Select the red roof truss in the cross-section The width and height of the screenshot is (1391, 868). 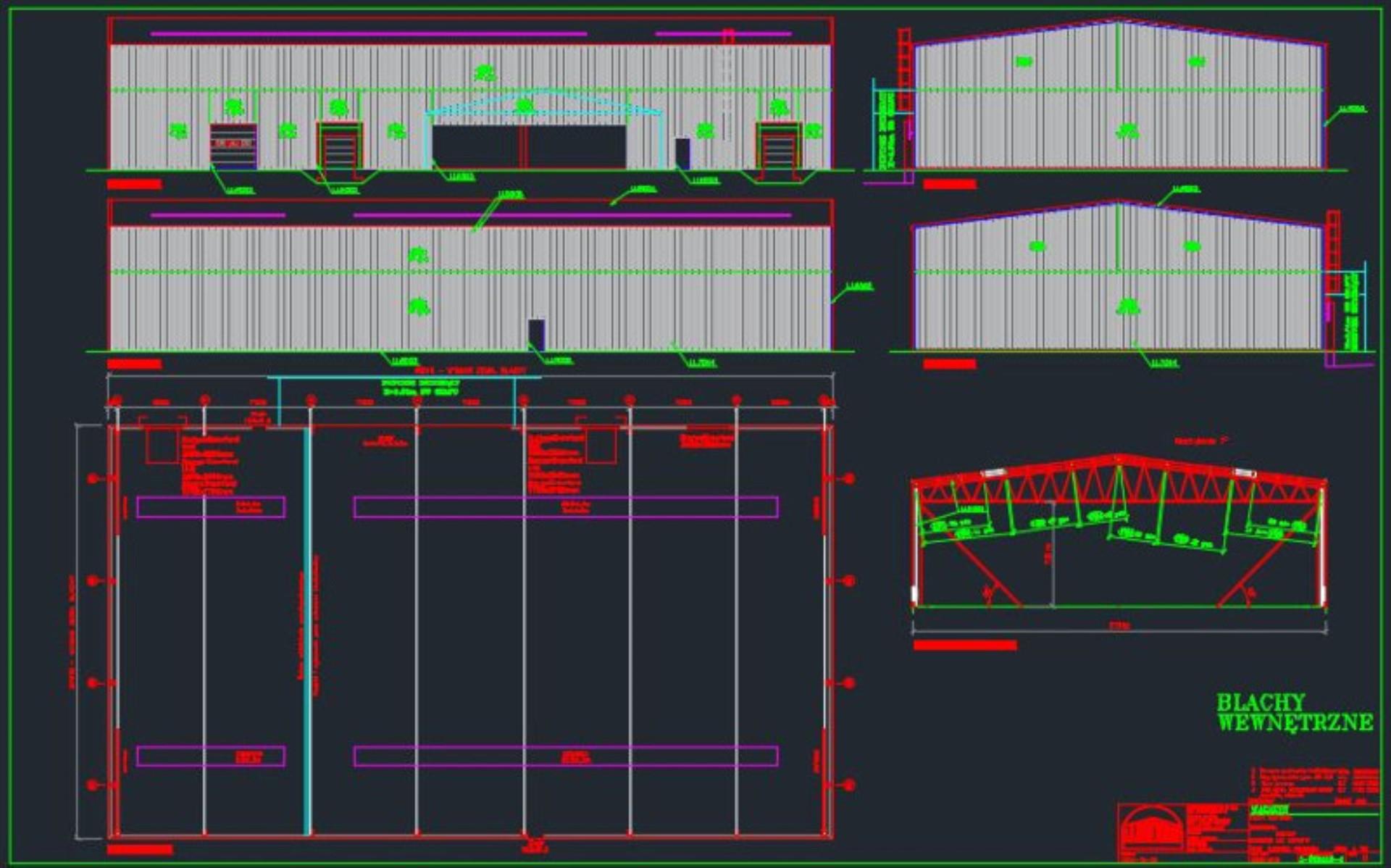(1119, 481)
